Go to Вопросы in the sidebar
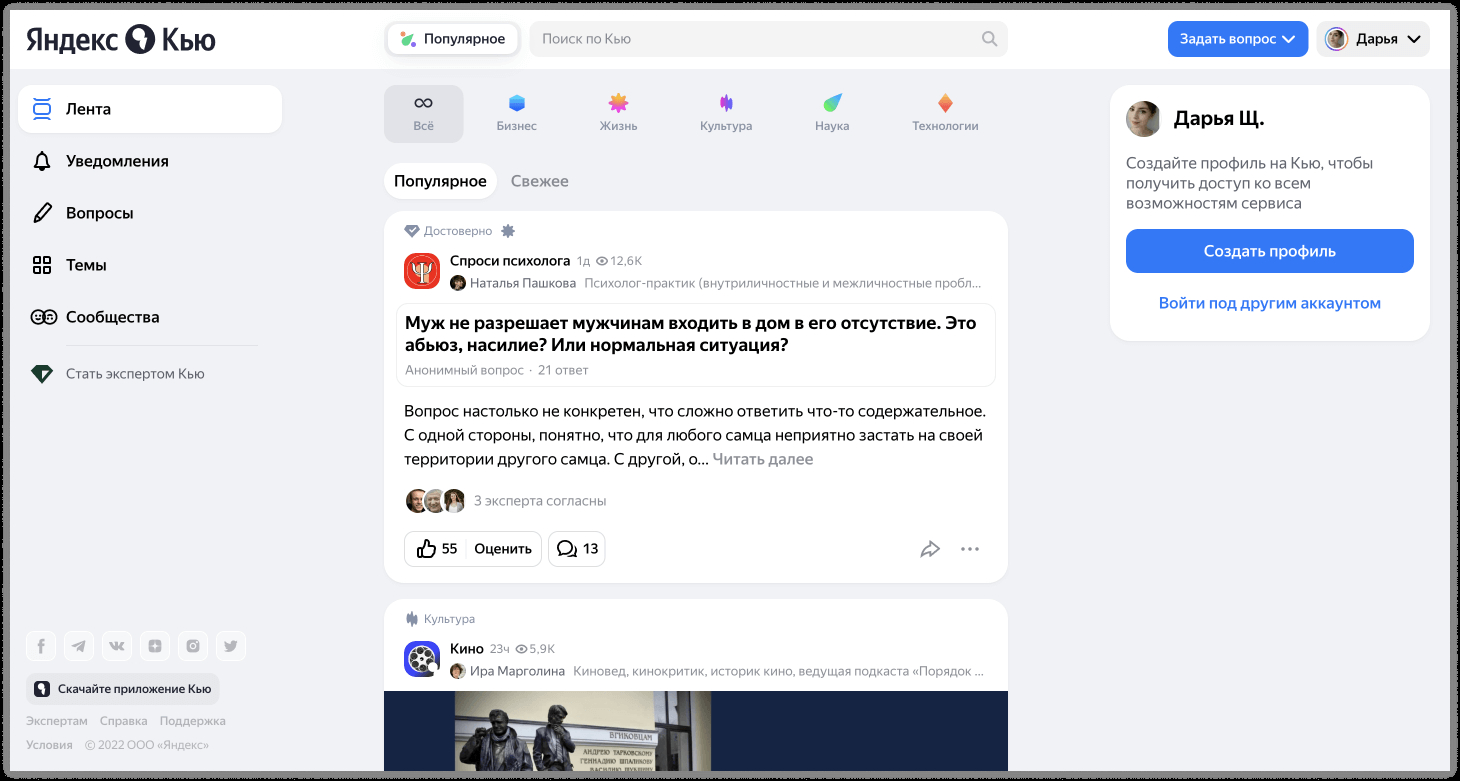The height and width of the screenshot is (781, 1460). (150, 213)
